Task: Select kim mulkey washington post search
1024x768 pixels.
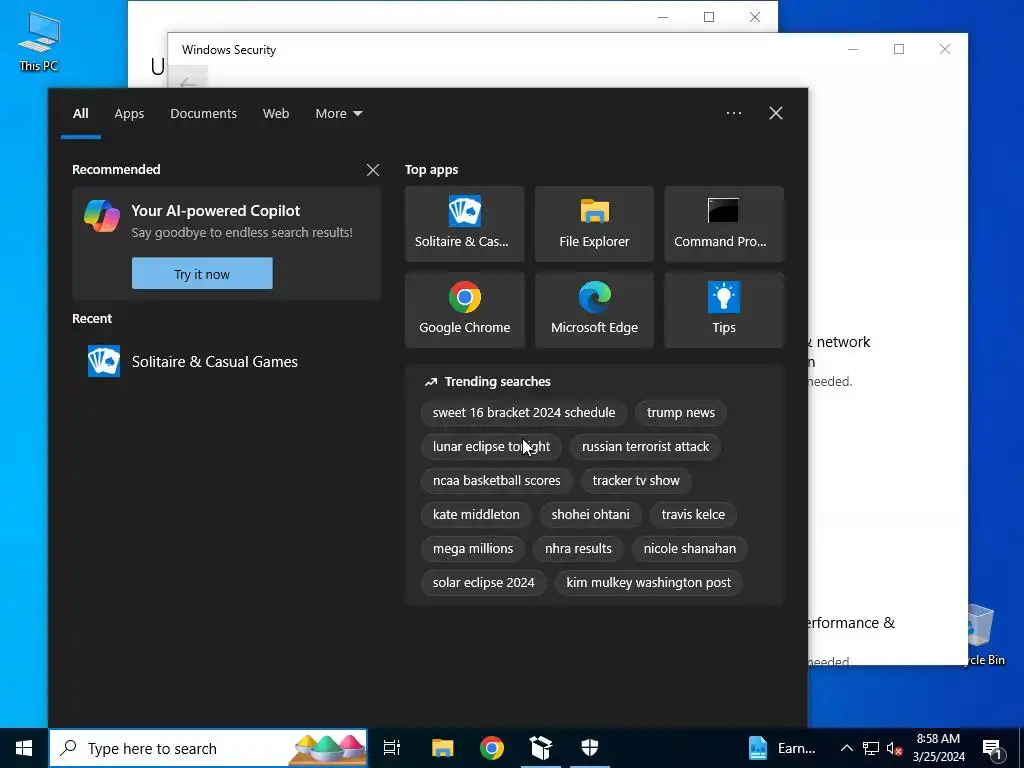Action: point(648,583)
